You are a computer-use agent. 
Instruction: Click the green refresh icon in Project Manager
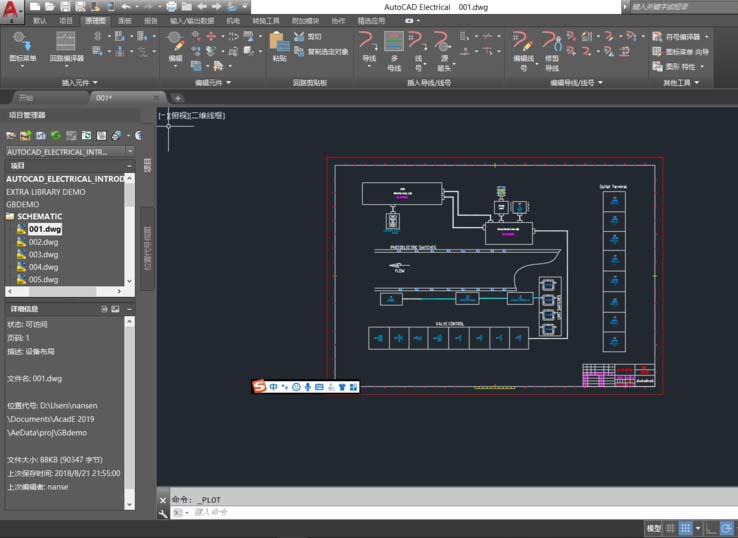pyautogui.click(x=56, y=136)
